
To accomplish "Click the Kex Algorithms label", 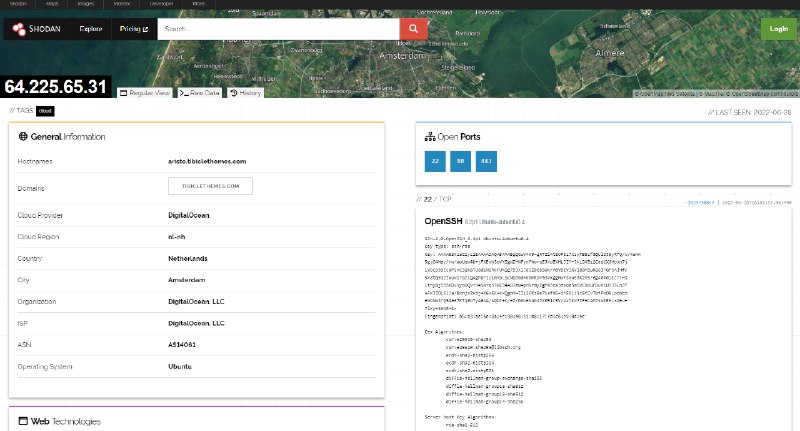I will tap(444, 332).
